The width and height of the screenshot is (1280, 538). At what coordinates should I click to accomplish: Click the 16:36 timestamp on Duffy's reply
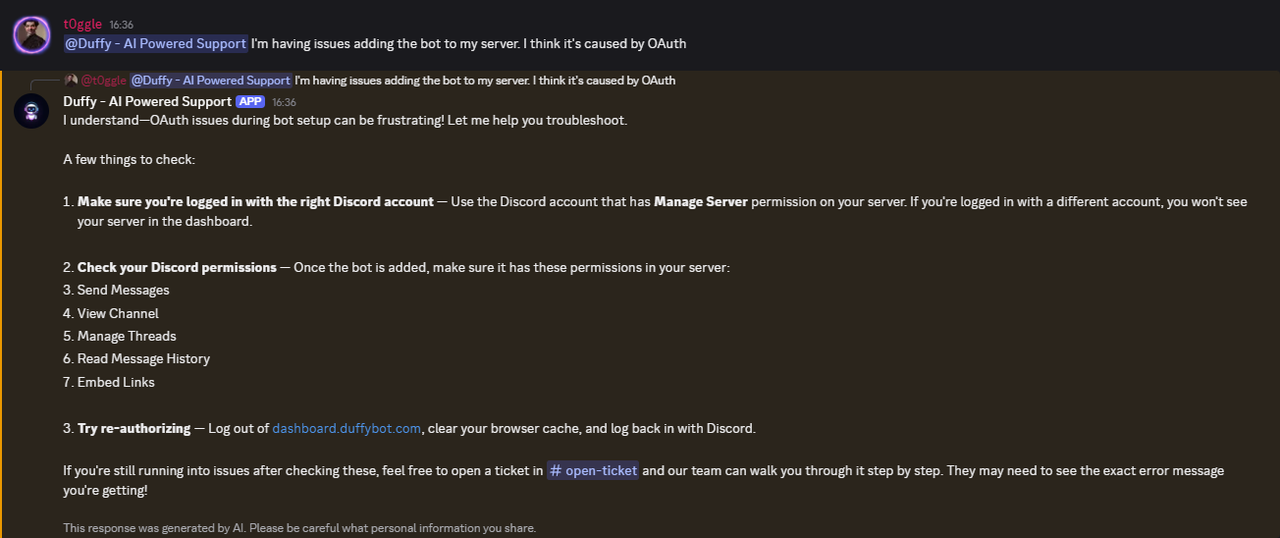click(284, 102)
